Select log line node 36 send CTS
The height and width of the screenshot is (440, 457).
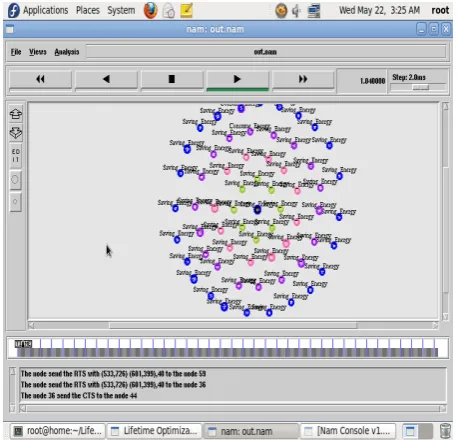79,396
